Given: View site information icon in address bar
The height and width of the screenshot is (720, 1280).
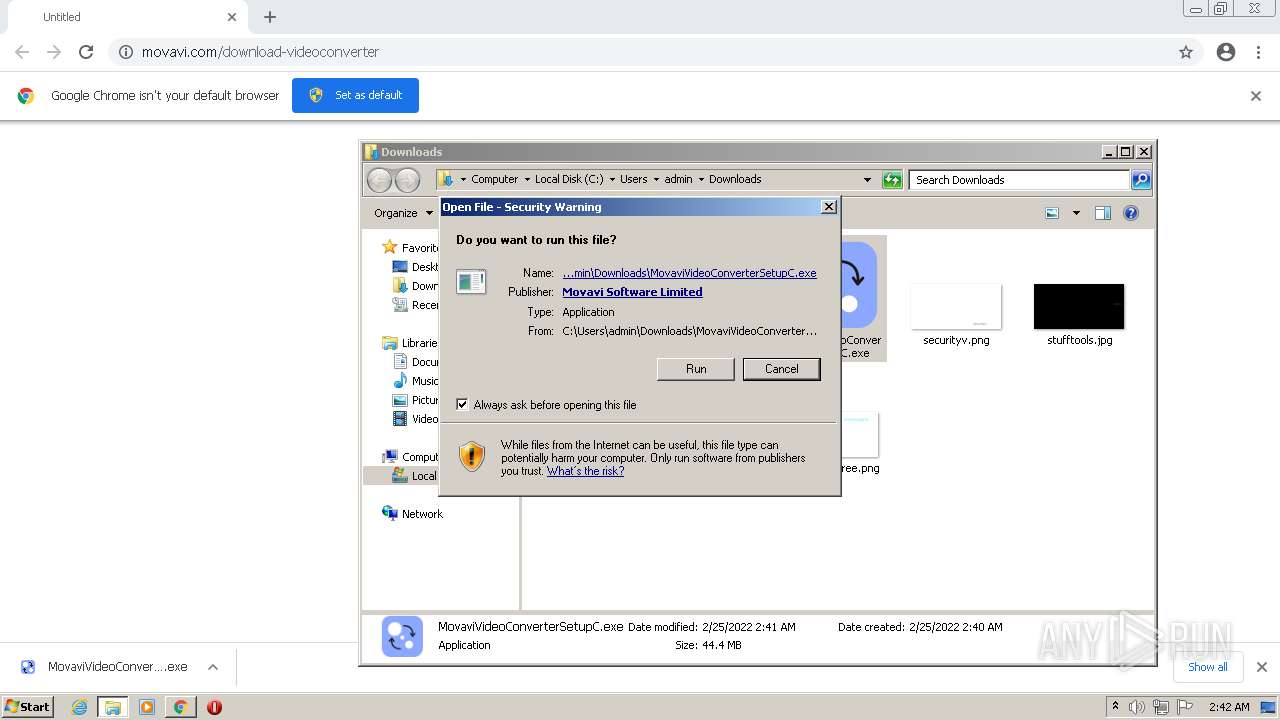Looking at the screenshot, I should tap(126, 52).
